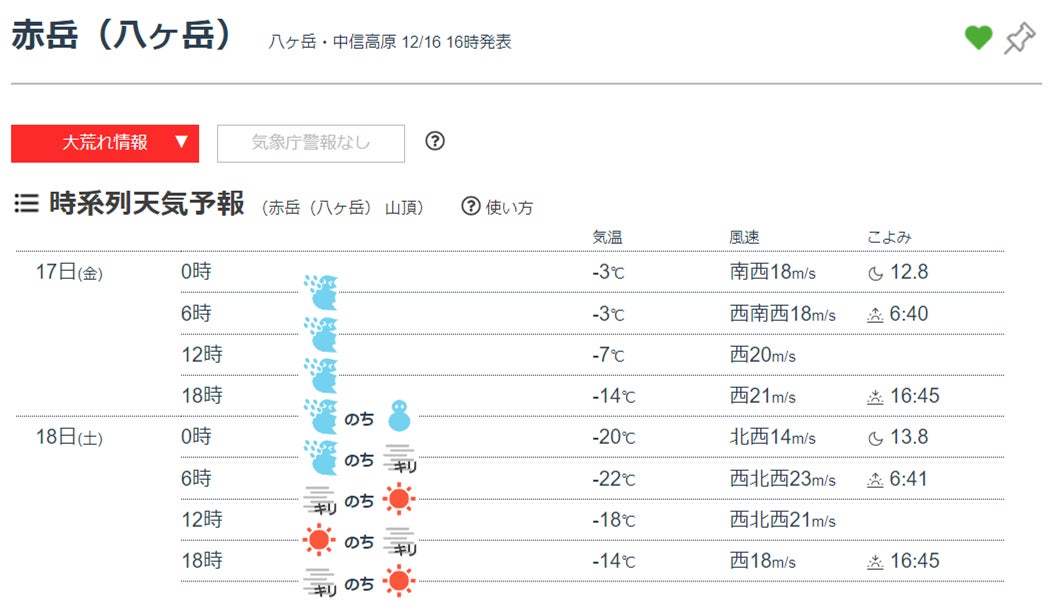Open the 使い方 help link

[497, 207]
